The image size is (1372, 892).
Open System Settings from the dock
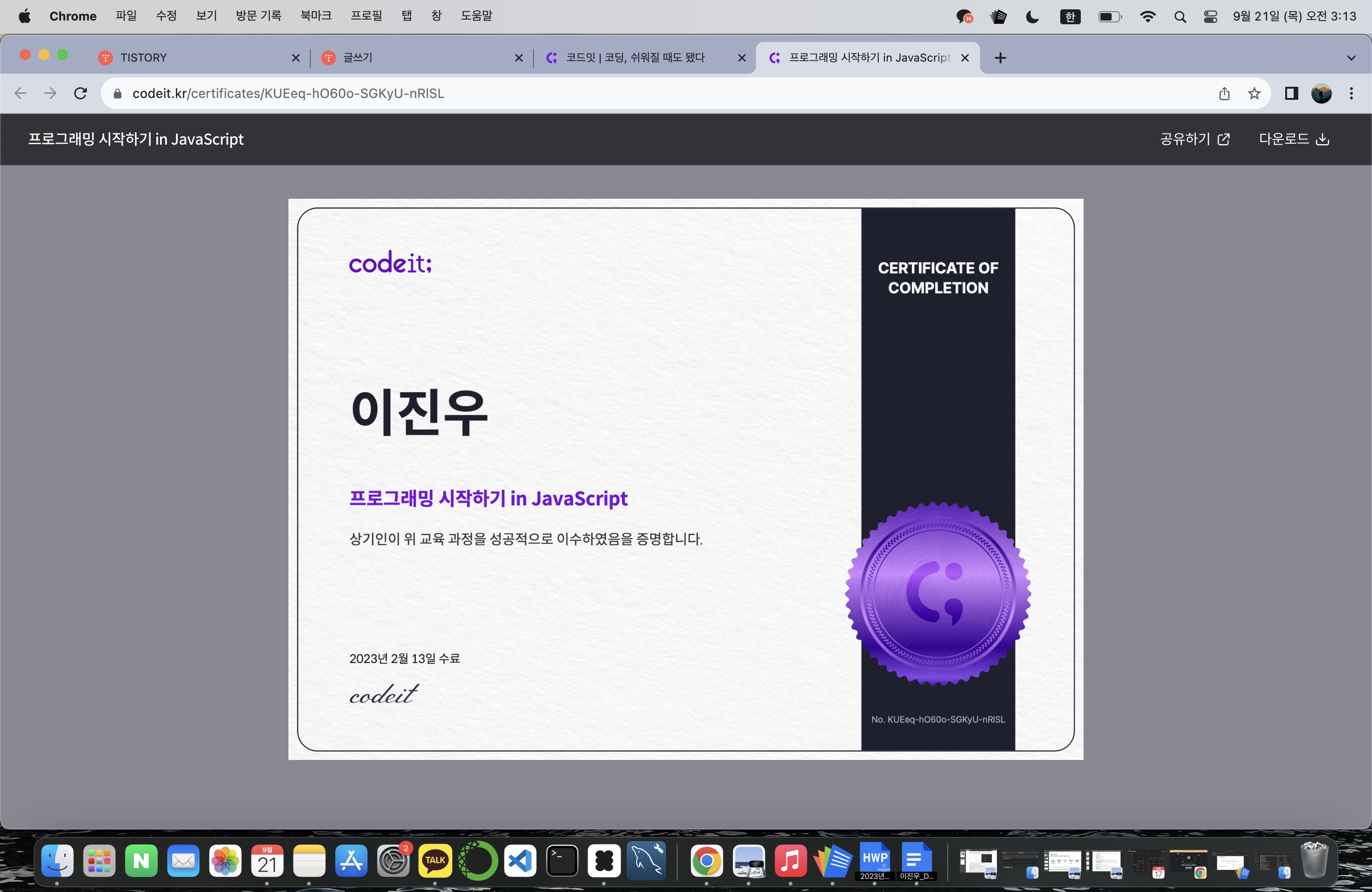point(393,861)
